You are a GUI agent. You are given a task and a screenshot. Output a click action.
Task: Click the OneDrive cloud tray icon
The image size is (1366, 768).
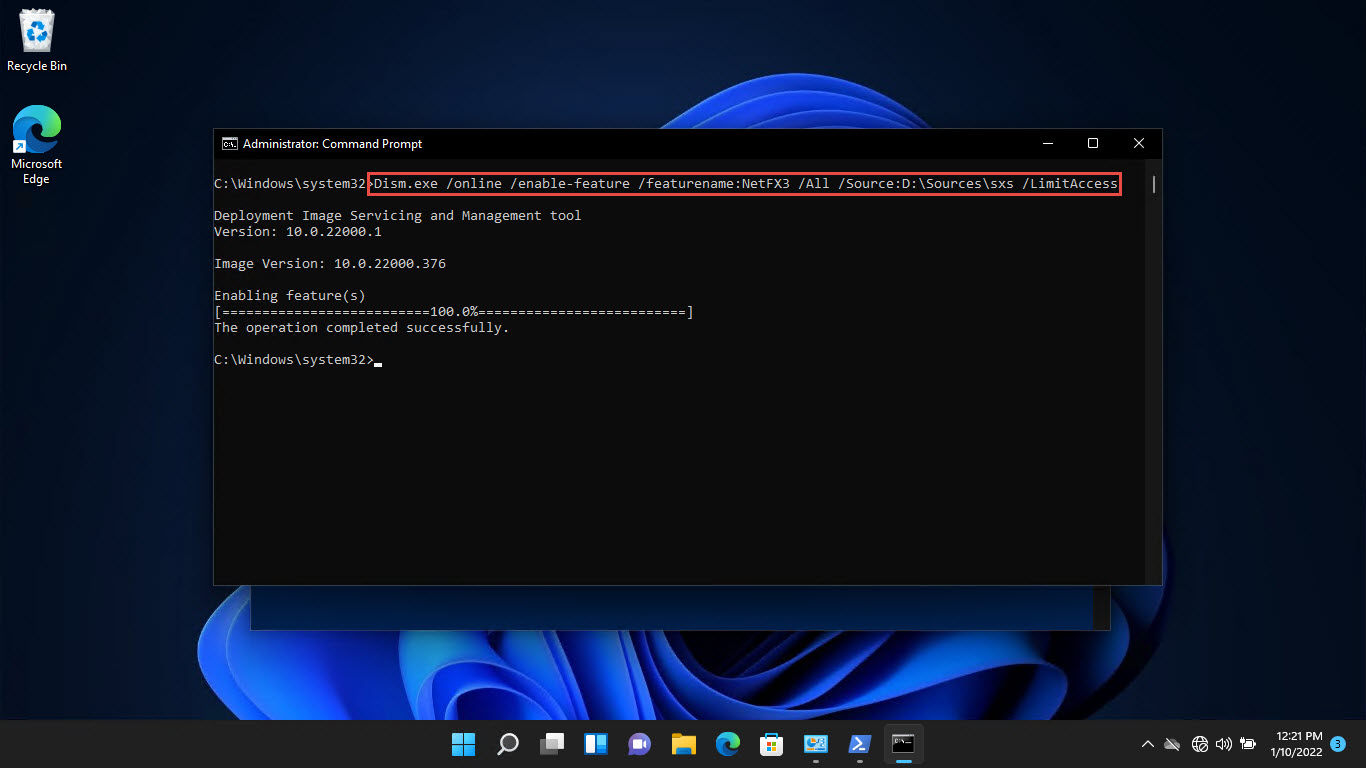(x=1172, y=744)
